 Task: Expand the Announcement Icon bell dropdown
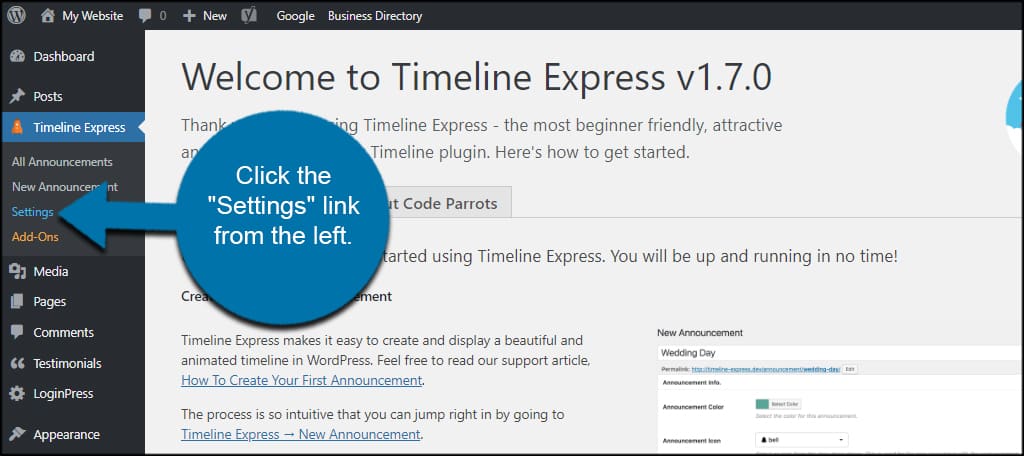pos(802,440)
